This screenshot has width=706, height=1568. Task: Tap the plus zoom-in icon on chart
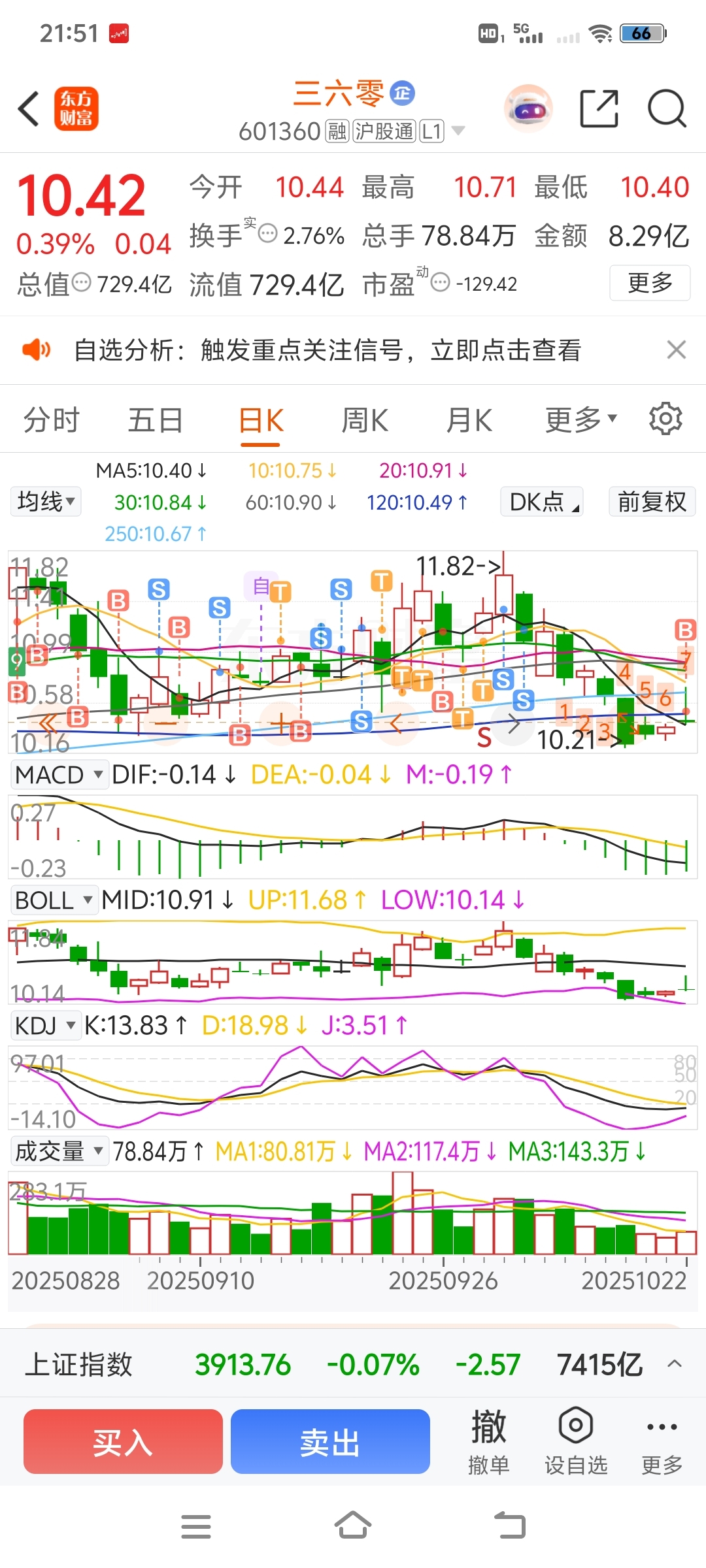(x=281, y=723)
